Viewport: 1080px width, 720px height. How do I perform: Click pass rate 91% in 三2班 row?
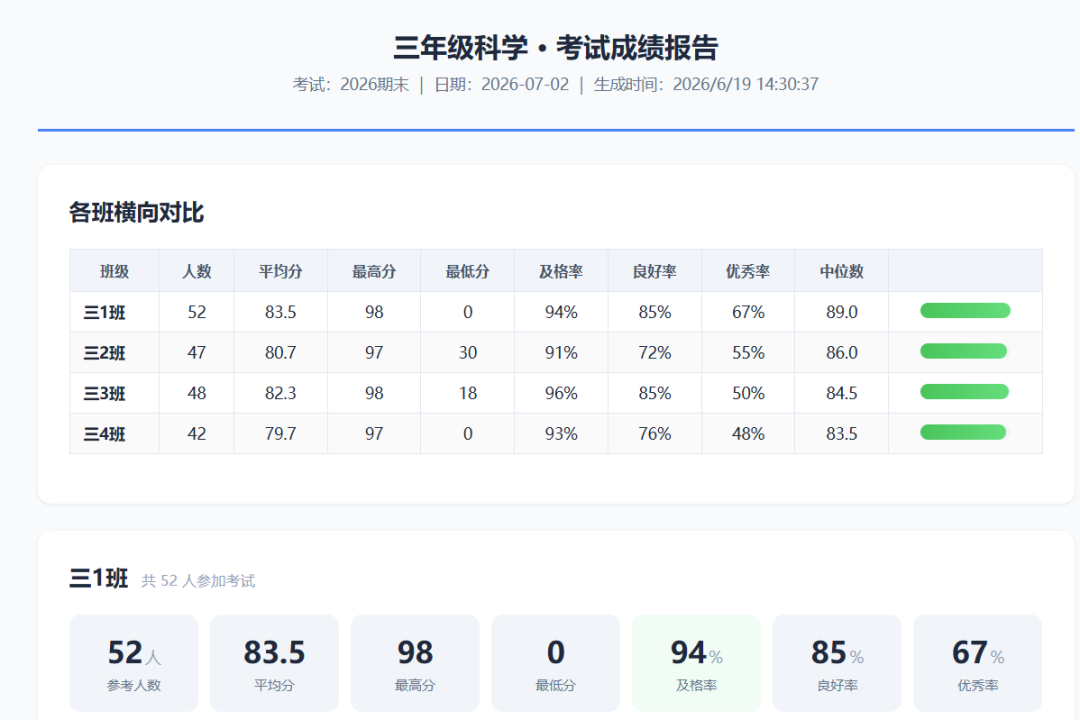pyautogui.click(x=561, y=353)
